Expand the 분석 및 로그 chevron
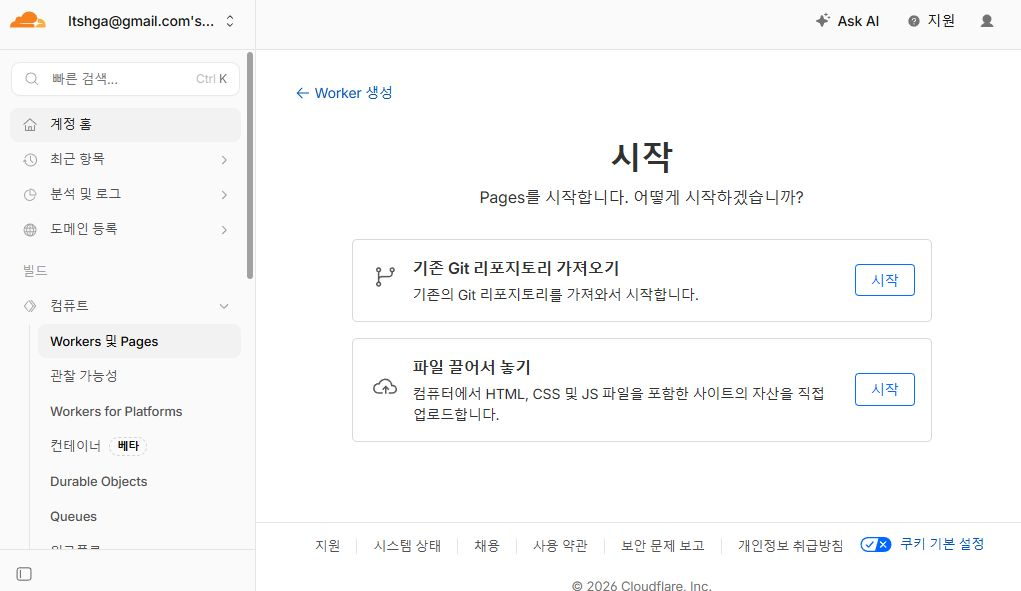The height and width of the screenshot is (591, 1021). tap(224, 195)
